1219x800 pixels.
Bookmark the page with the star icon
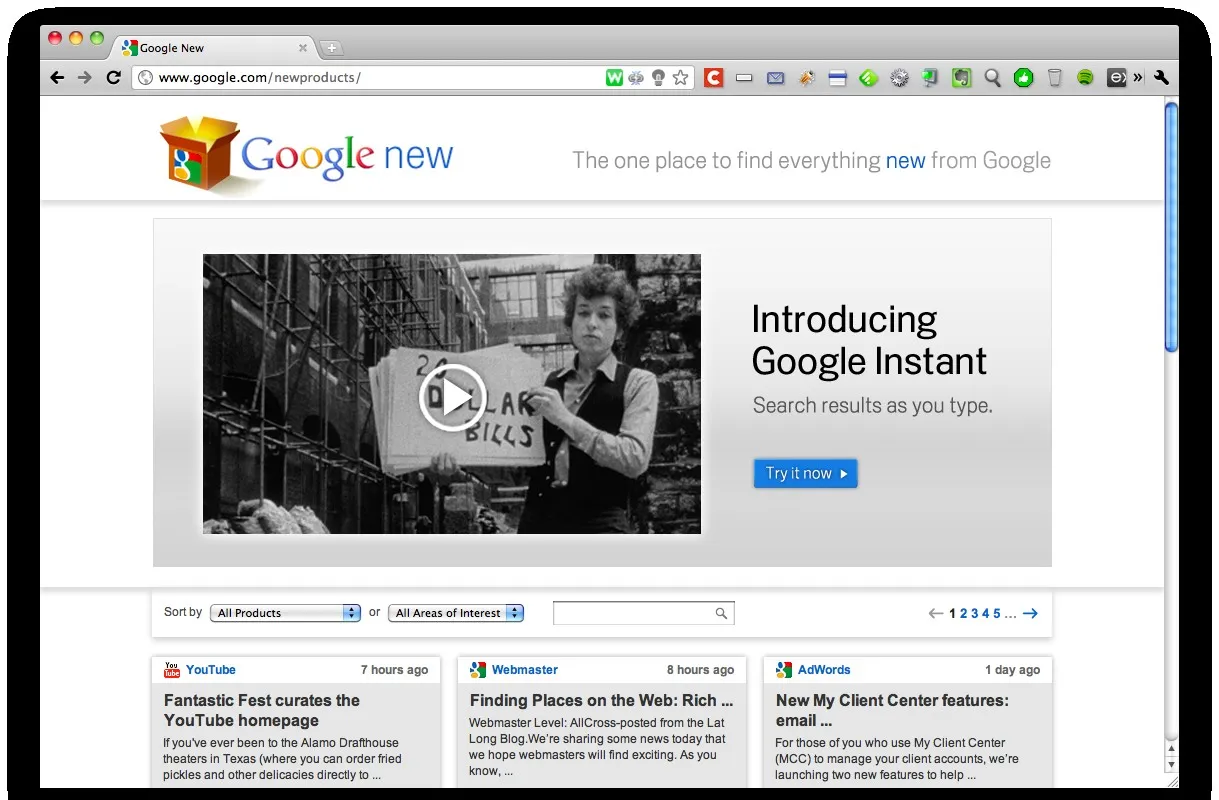681,78
